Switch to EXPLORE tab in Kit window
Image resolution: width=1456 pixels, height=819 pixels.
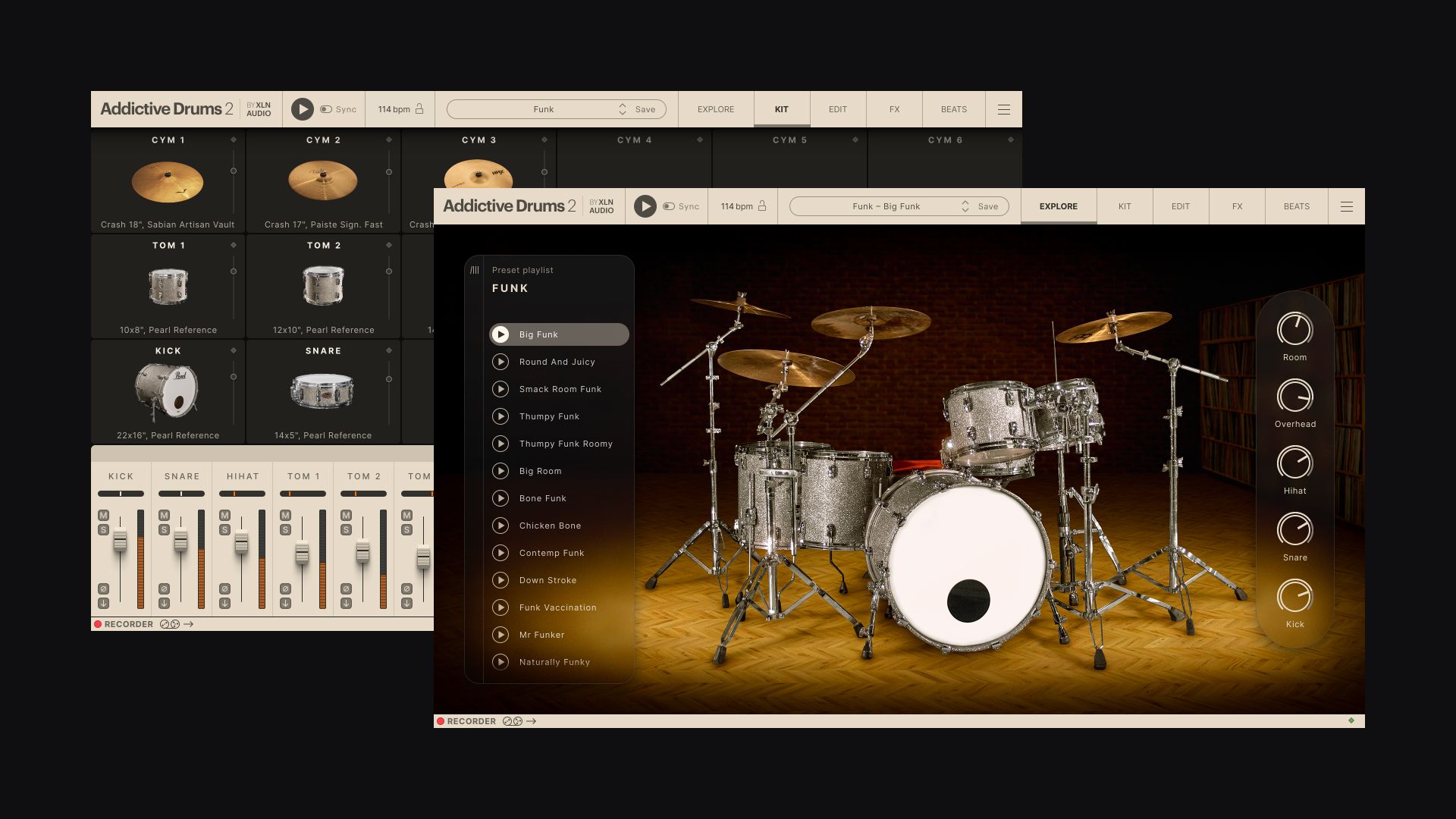coord(716,109)
